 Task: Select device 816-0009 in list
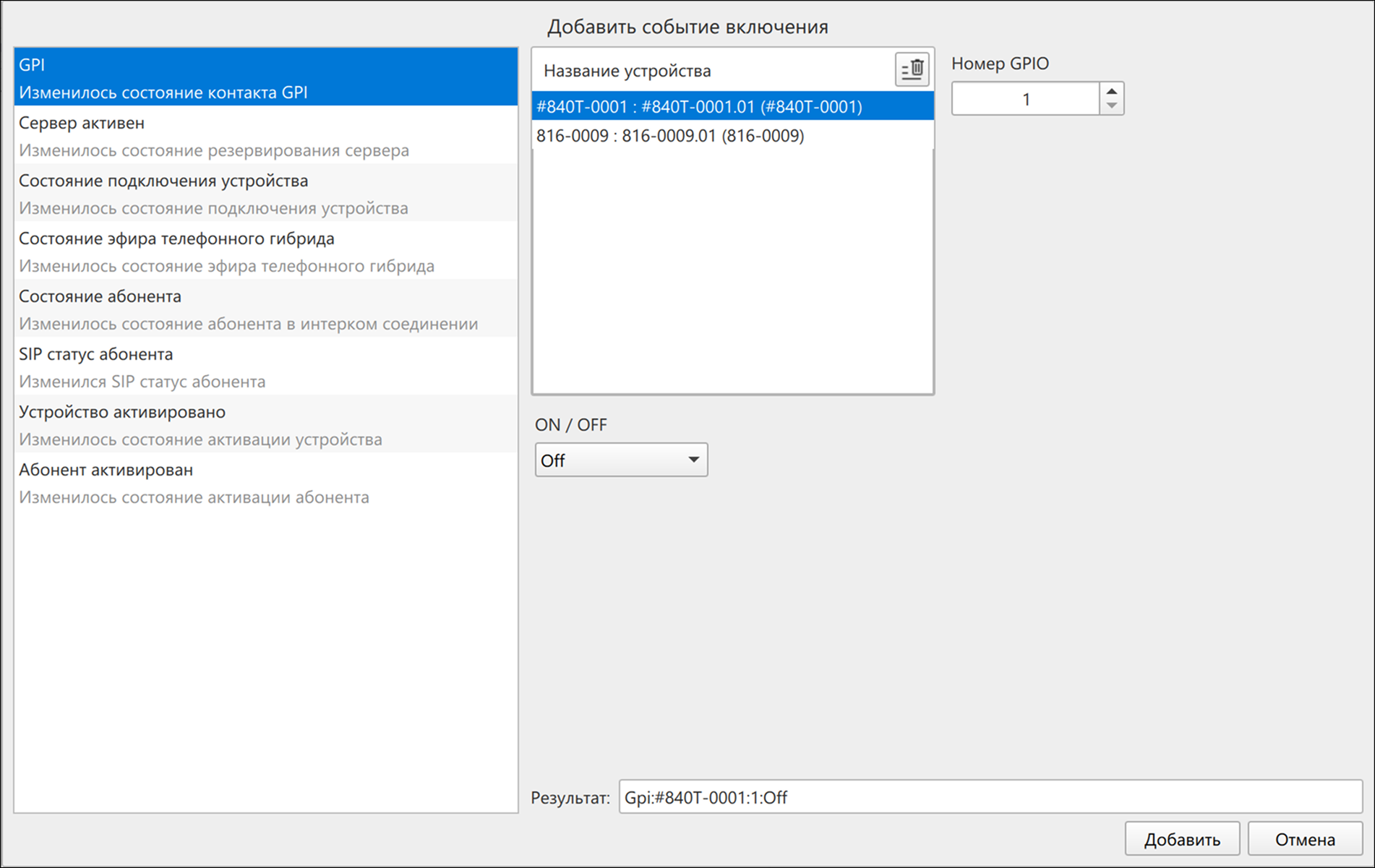732,135
